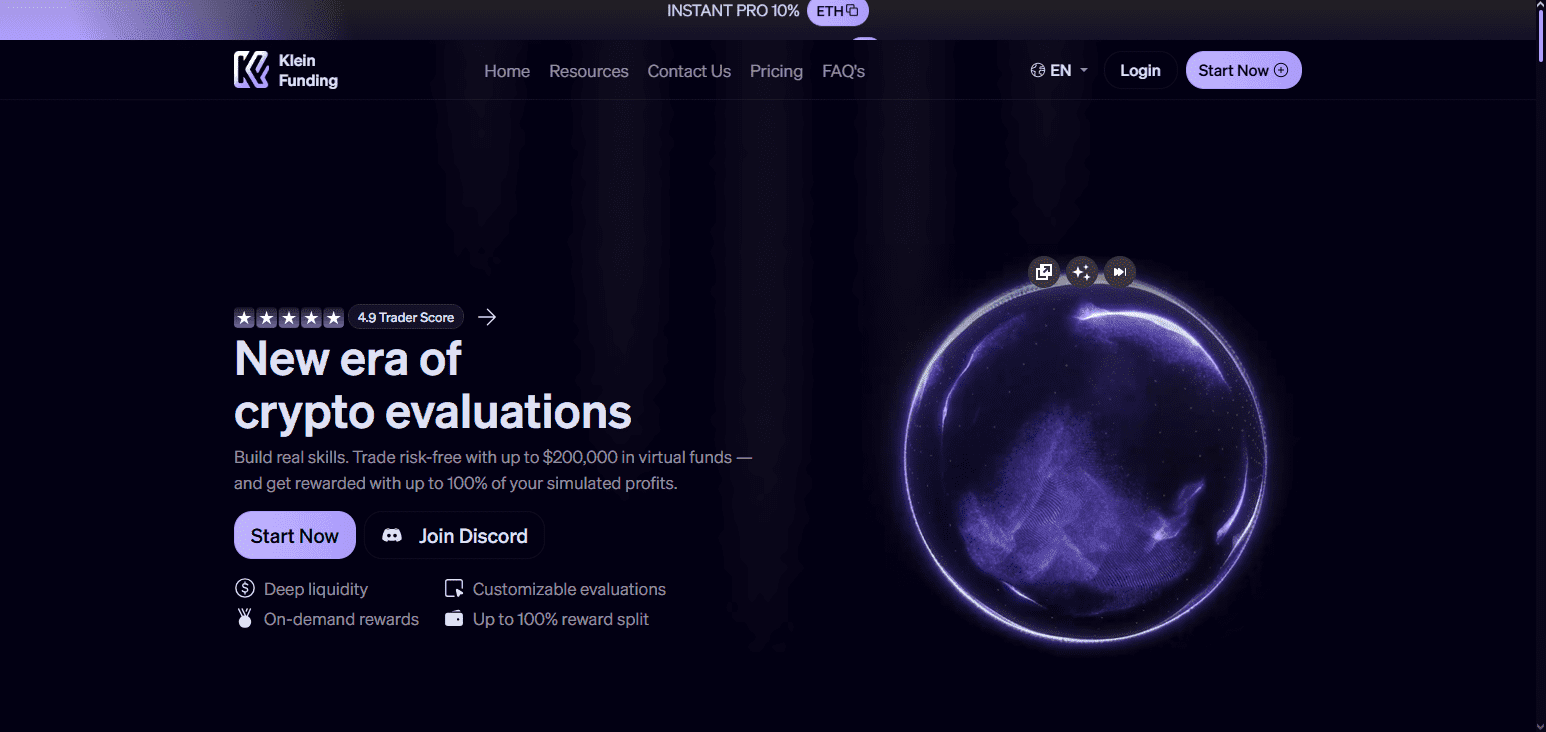Open the external link icon above the sphere
This screenshot has width=1546, height=732.
click(x=1043, y=271)
